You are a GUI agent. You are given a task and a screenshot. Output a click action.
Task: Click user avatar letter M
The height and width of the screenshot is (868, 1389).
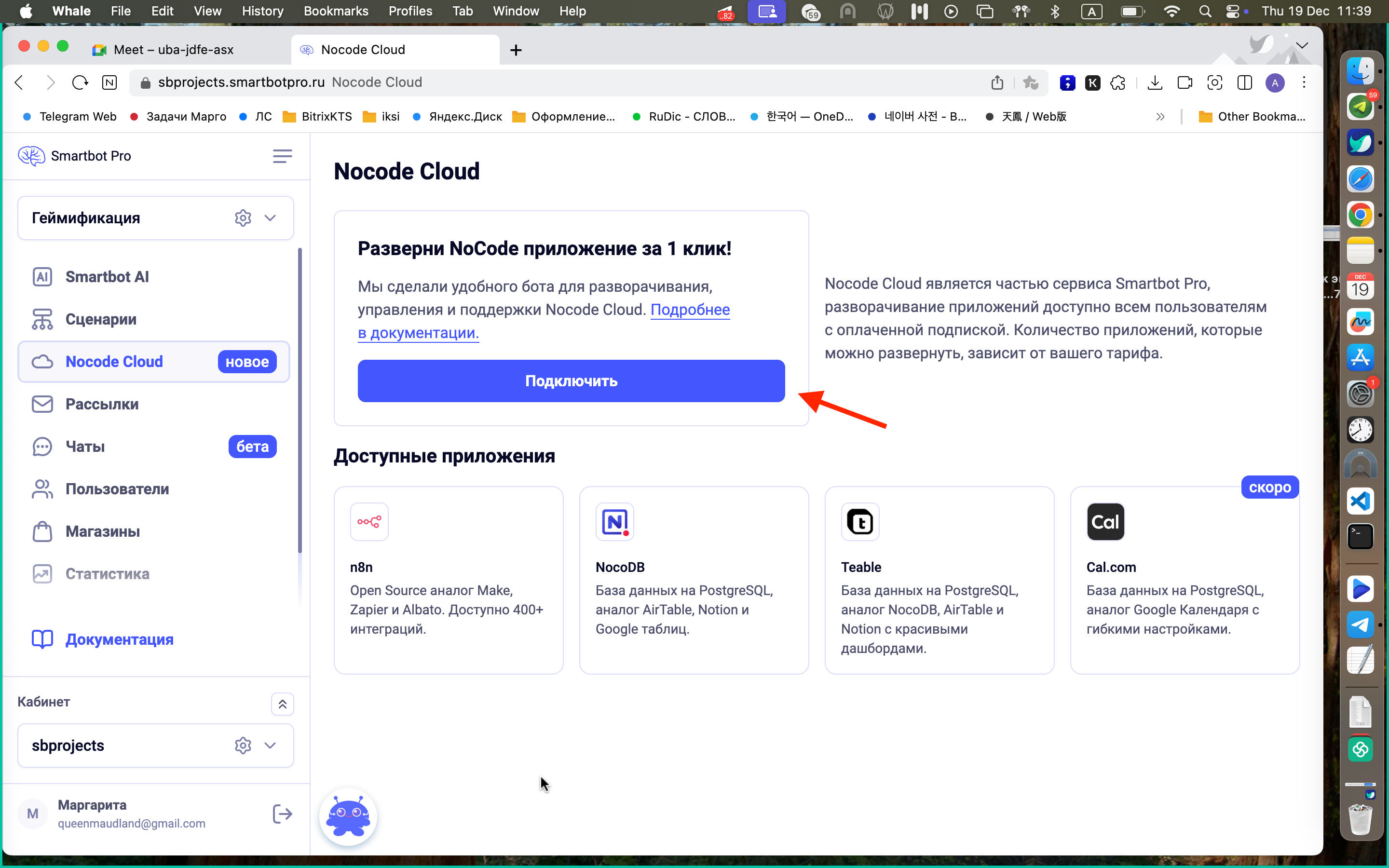33,814
